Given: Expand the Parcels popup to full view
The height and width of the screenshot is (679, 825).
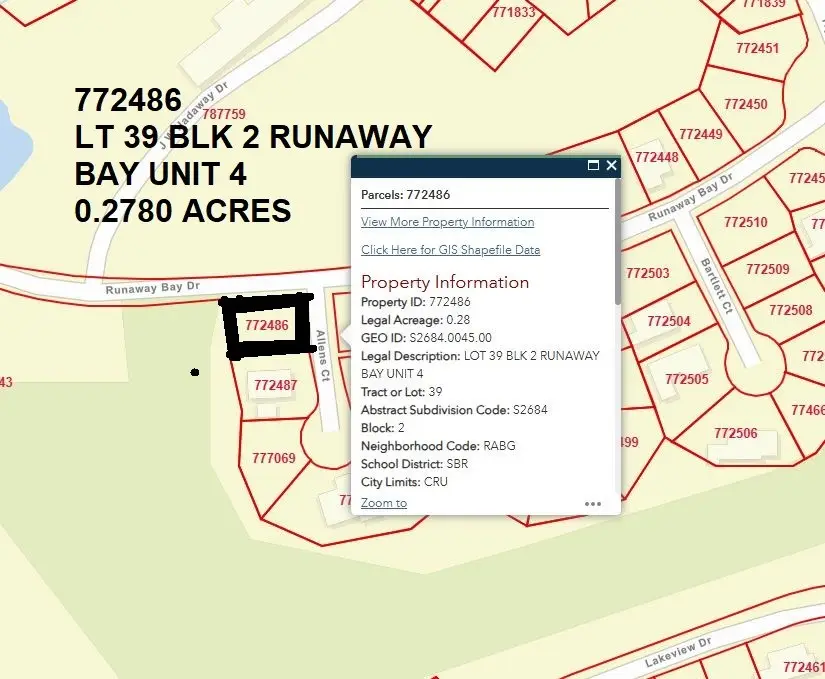Looking at the screenshot, I should (595, 166).
